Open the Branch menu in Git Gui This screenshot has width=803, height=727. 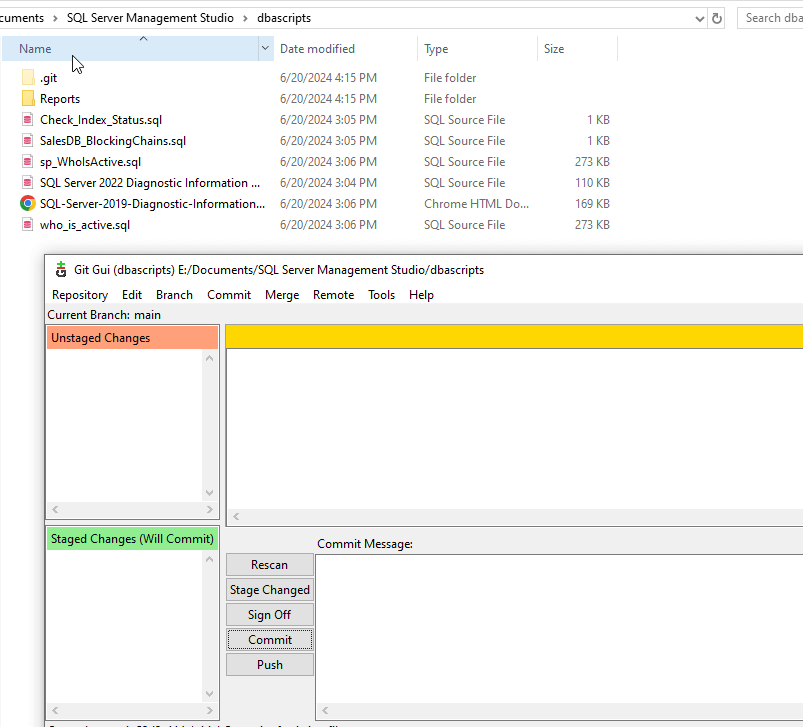pos(174,295)
